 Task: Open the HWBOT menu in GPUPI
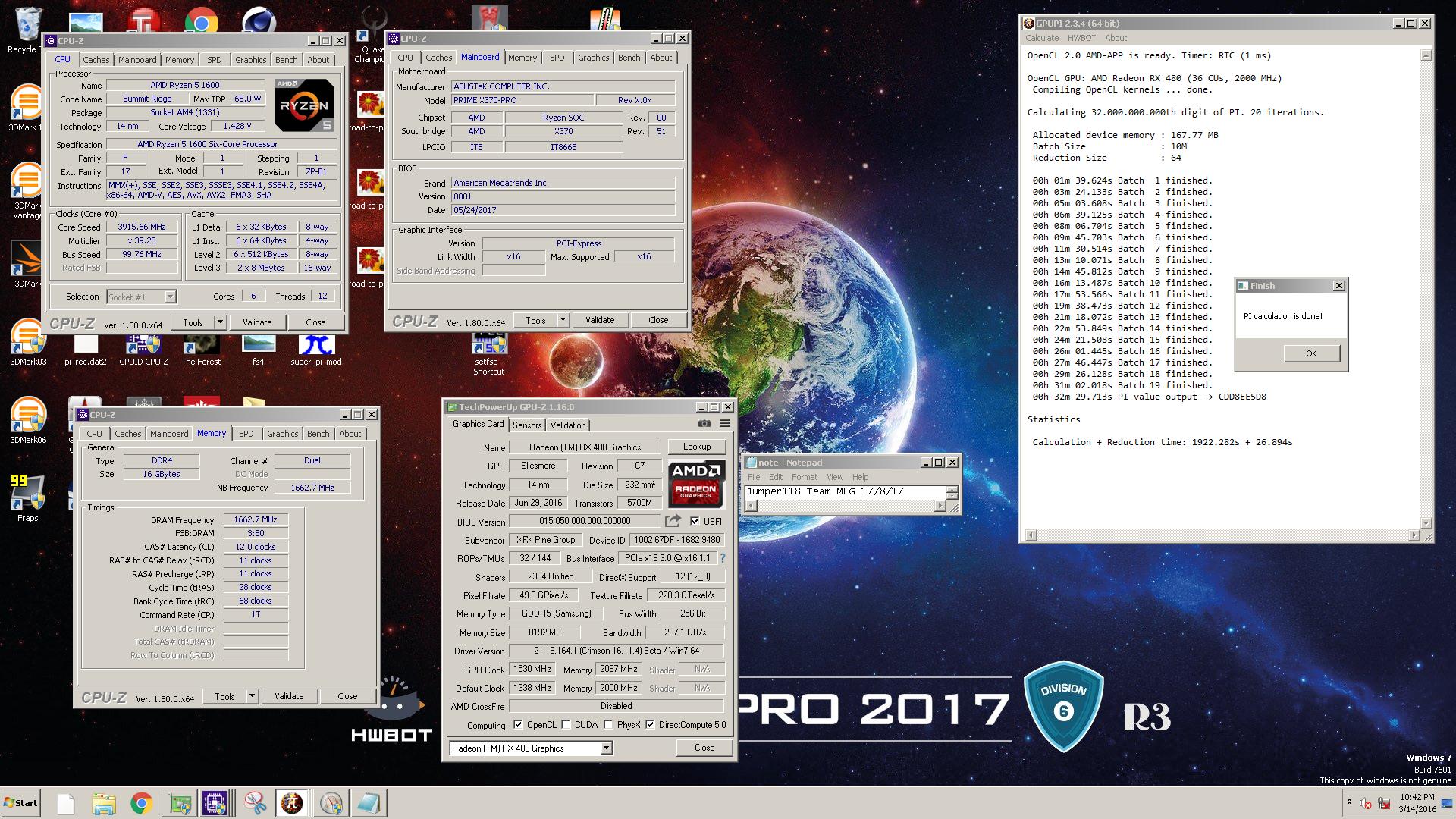1081,38
